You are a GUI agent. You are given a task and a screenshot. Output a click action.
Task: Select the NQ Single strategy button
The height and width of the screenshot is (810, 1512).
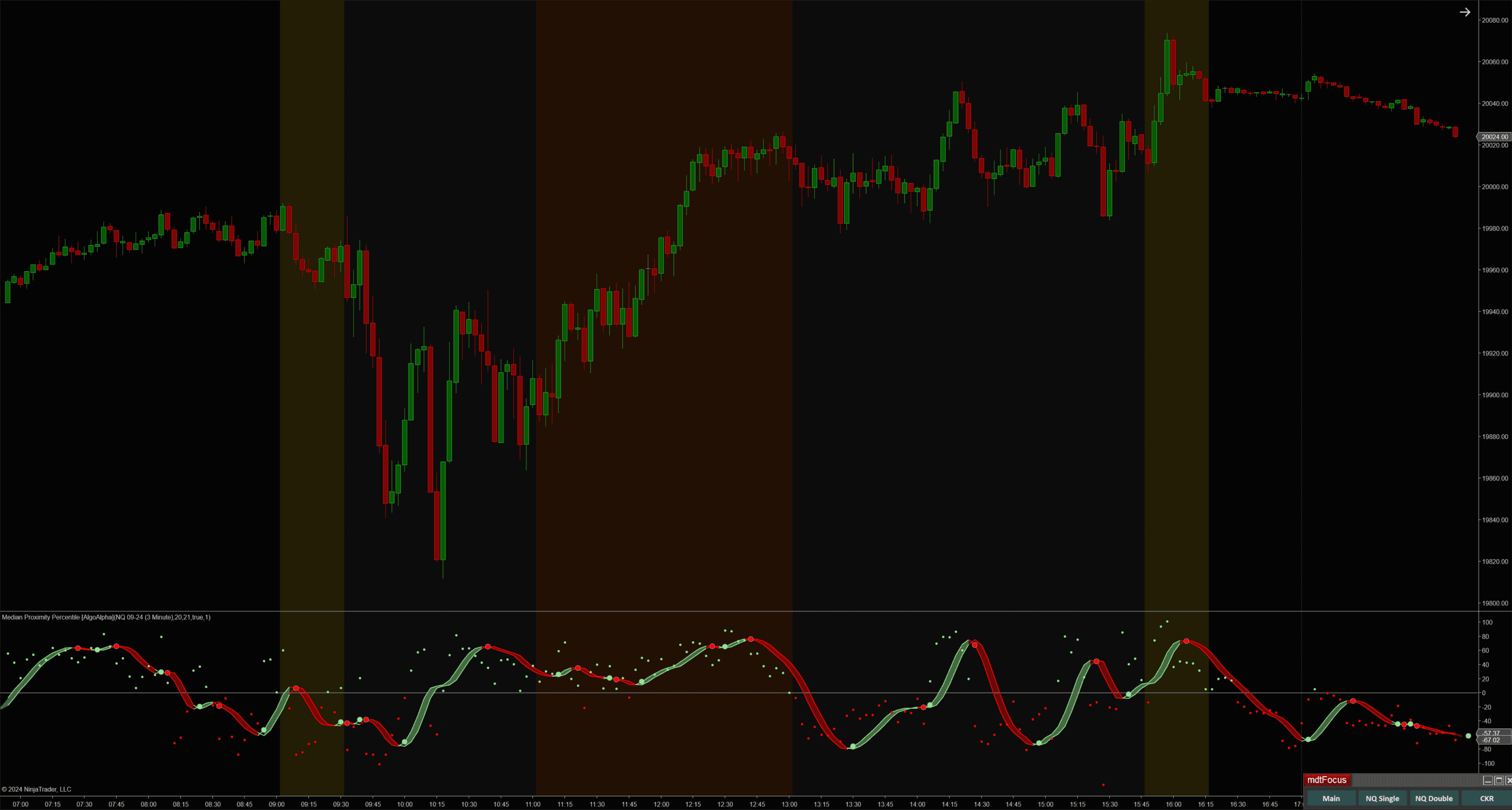(1382, 798)
